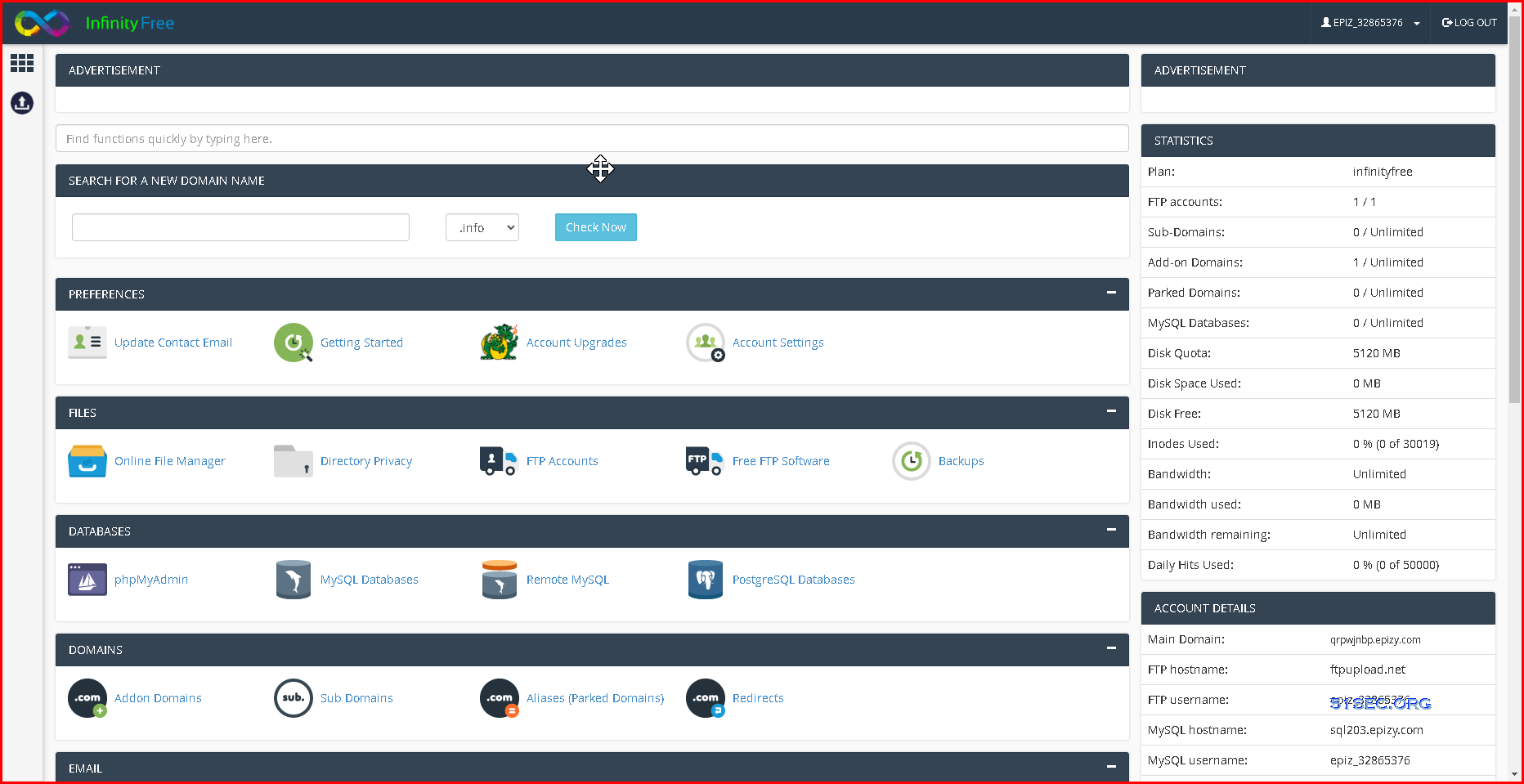Click the 'Find functions quickly' search box
Viewport: 1524px width, 784px height.
pyautogui.click(x=592, y=138)
